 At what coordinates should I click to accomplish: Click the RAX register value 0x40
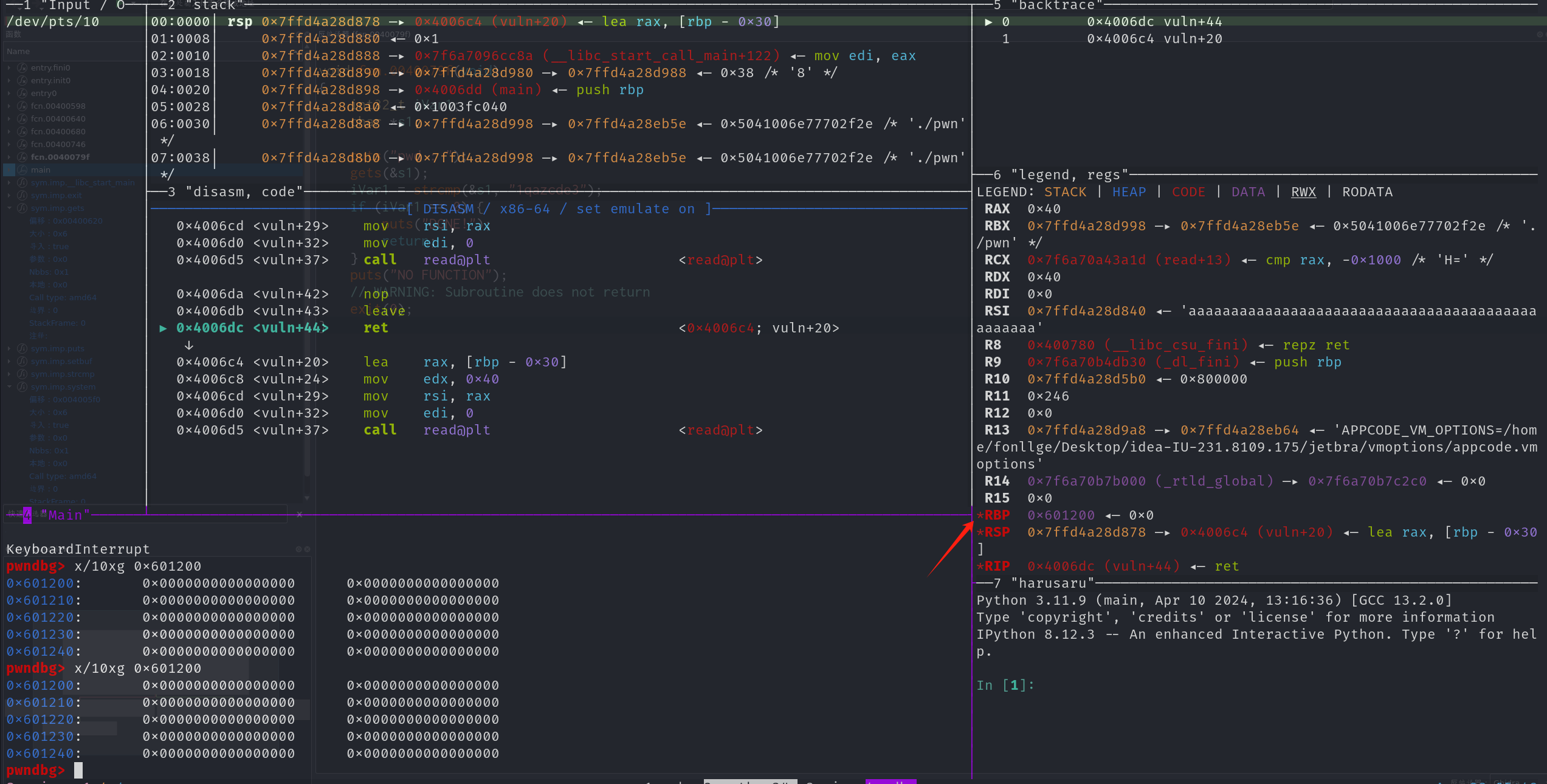(x=1044, y=208)
